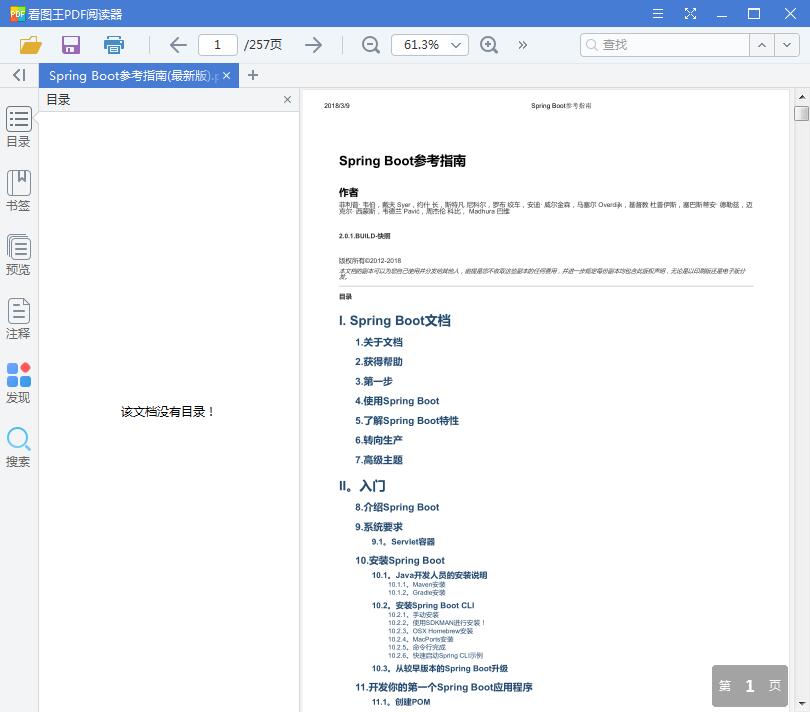Open the 10.2 安装Spring Boot CLI link
The image size is (810, 712).
423,606
